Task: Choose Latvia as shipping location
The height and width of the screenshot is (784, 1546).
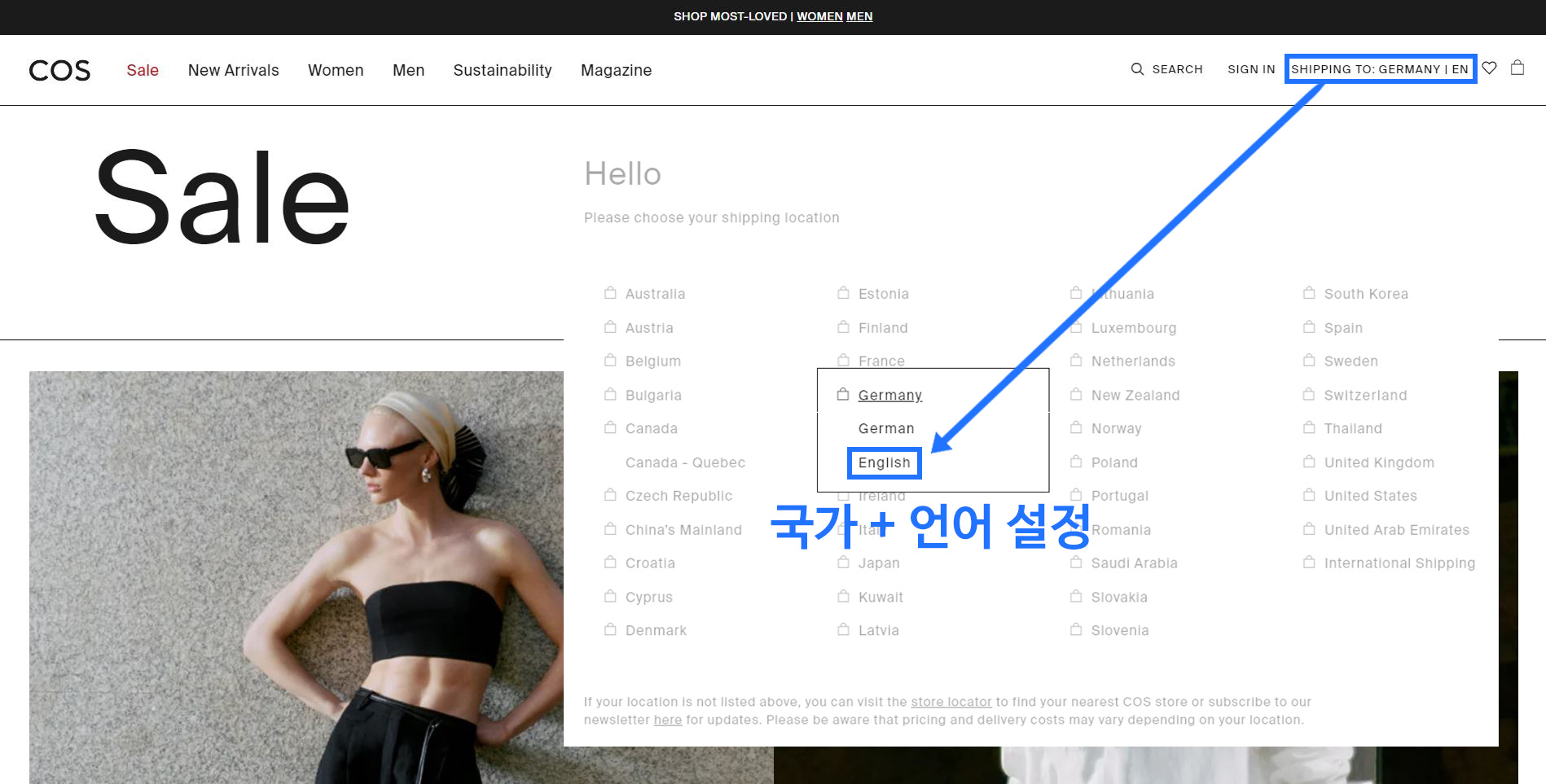Action: (878, 631)
